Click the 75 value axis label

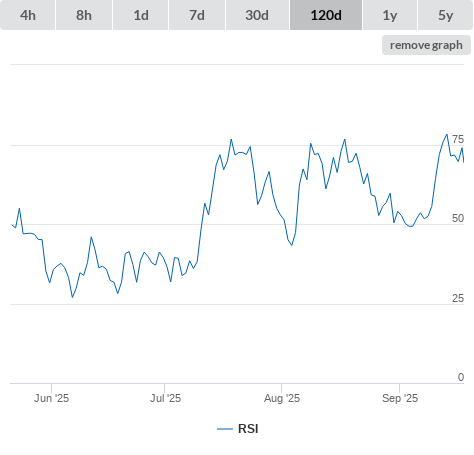point(458,139)
